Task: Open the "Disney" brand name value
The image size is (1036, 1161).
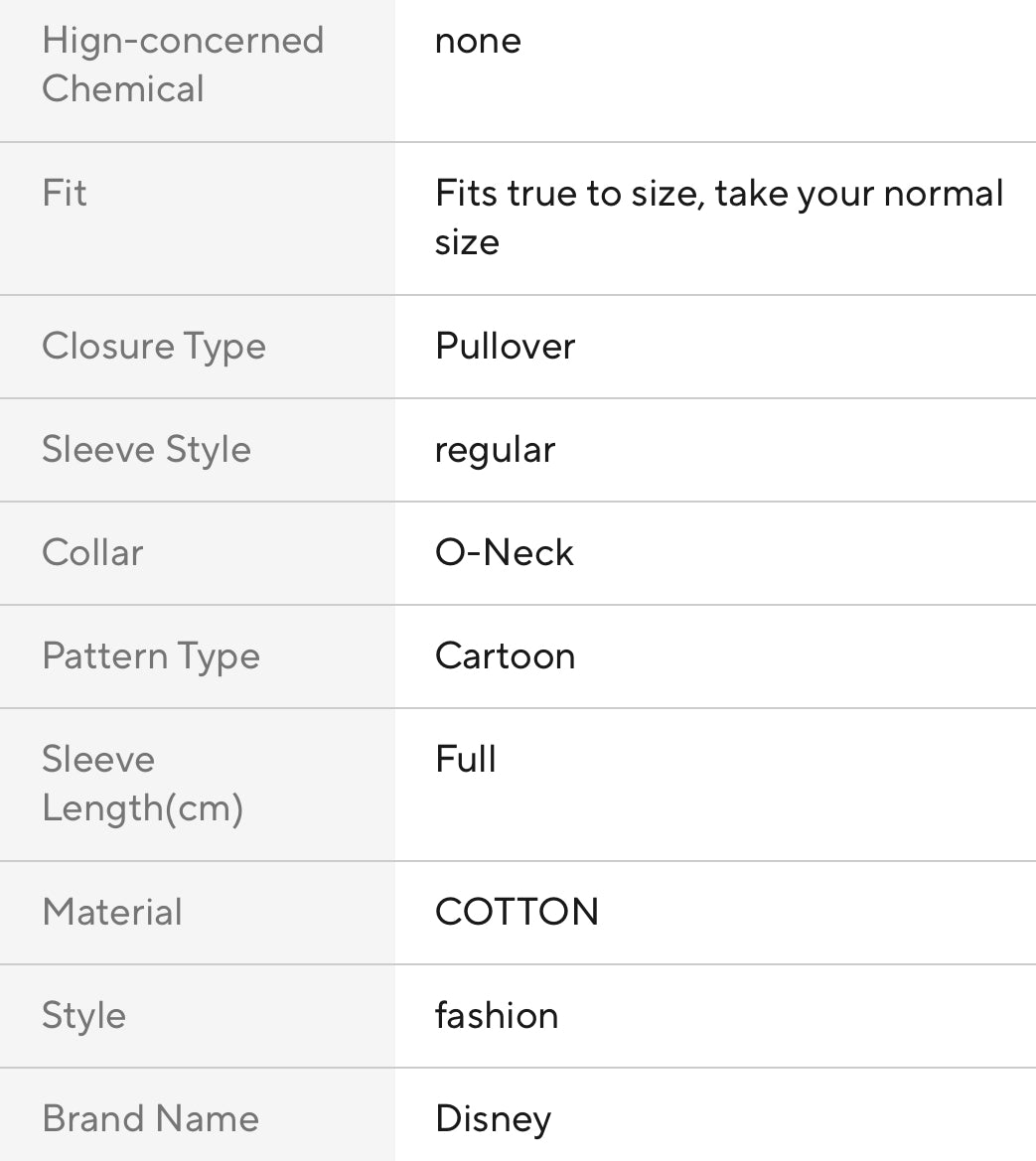Action: coord(493,1119)
